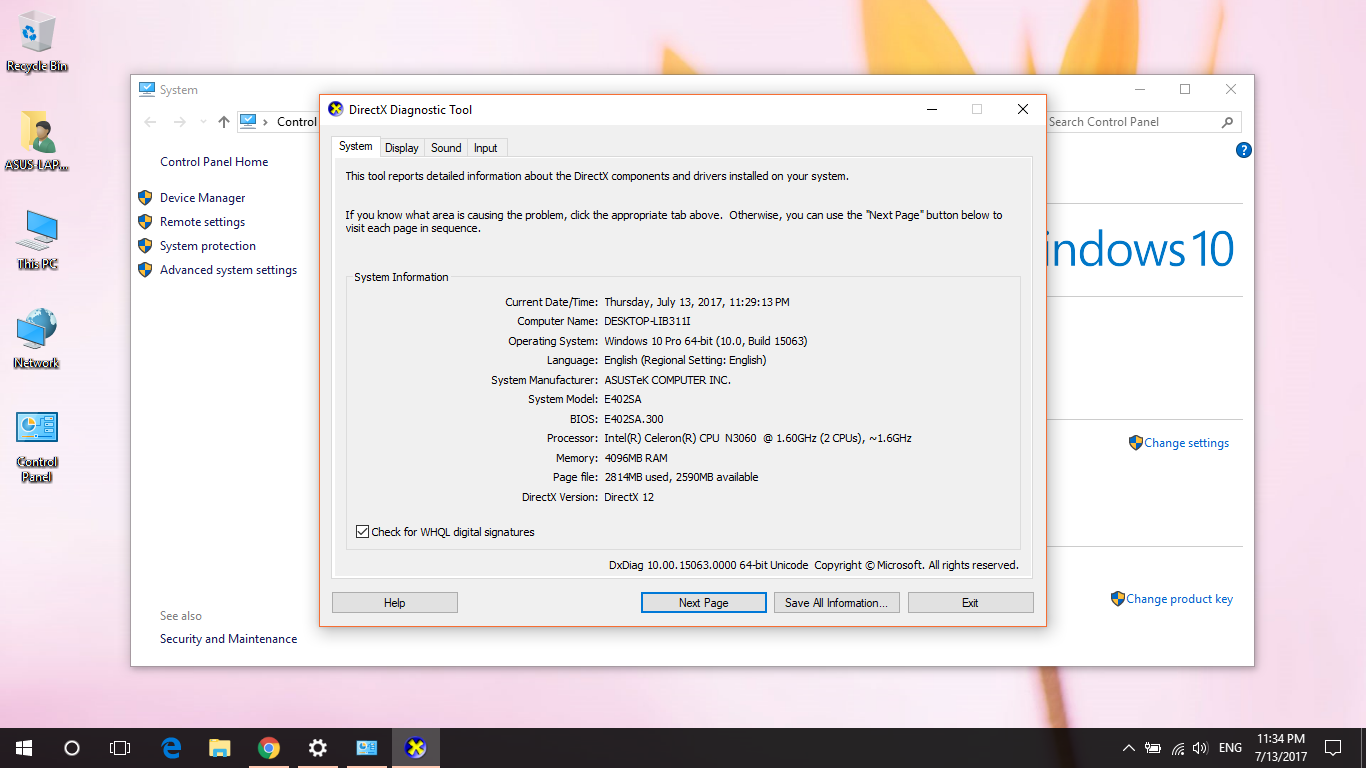Screen dimensions: 1366x768
Task: Click the ENG language indicator
Action: (x=1231, y=748)
